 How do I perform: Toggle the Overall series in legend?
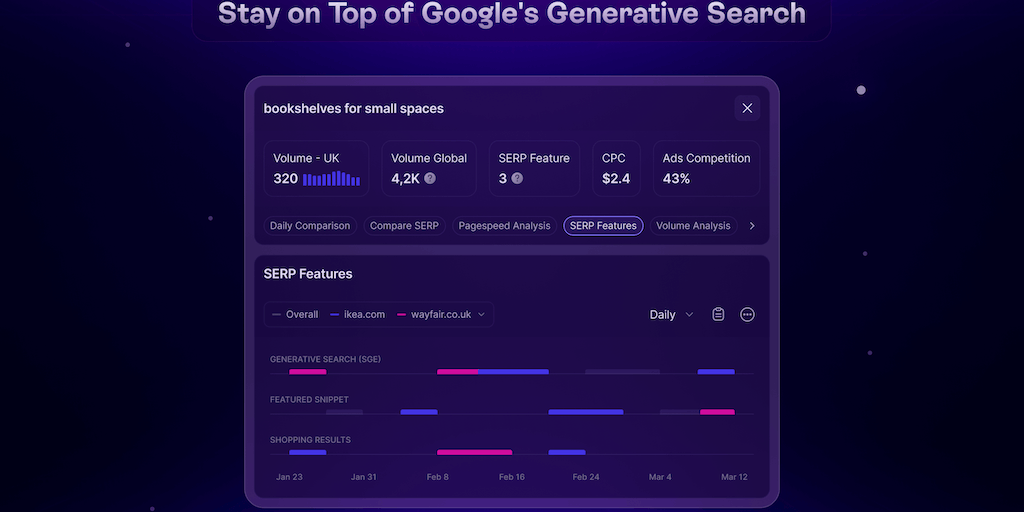click(295, 314)
